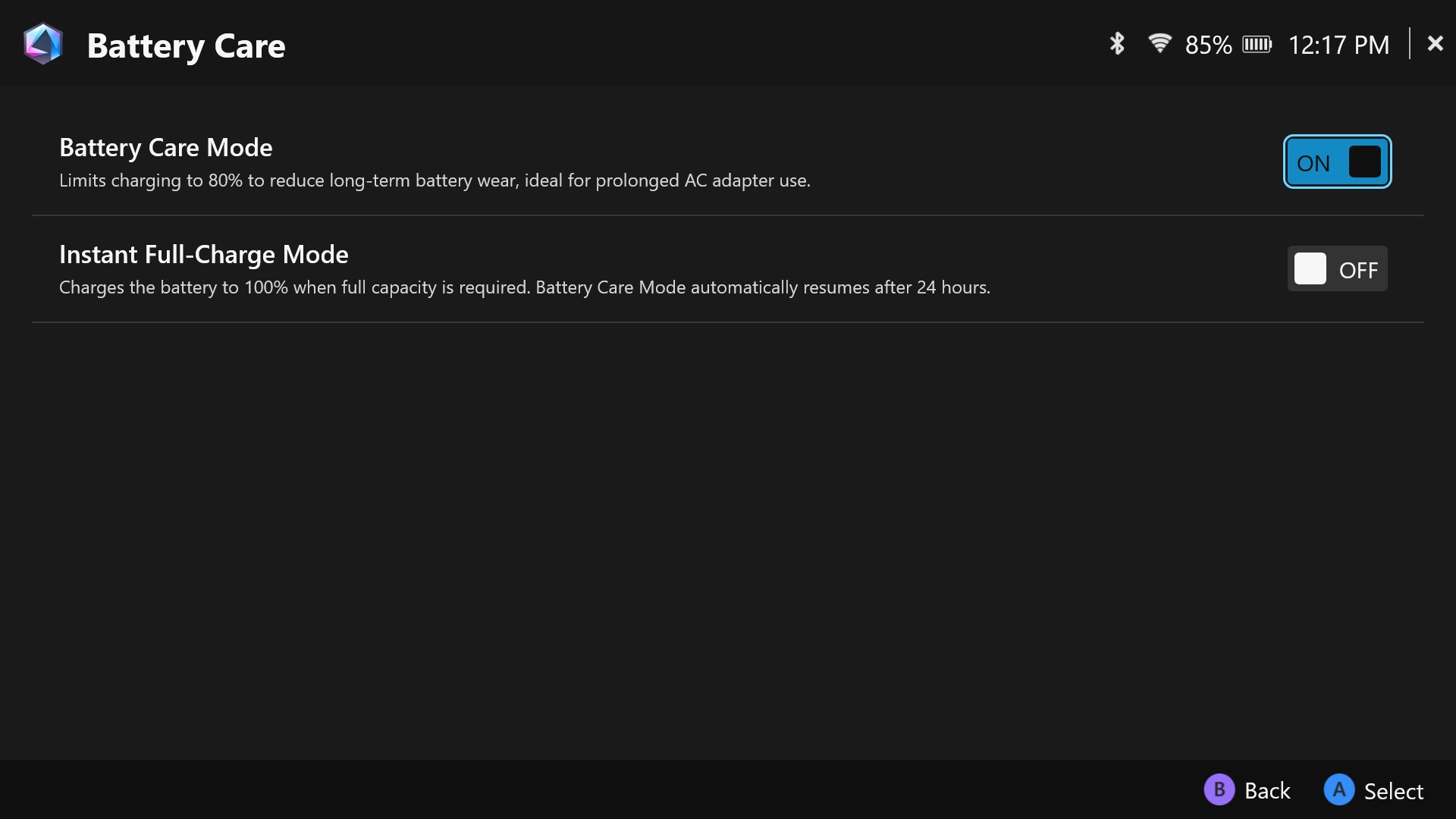Click the OFF label inside the toggle
1456x819 pixels.
[x=1357, y=270]
